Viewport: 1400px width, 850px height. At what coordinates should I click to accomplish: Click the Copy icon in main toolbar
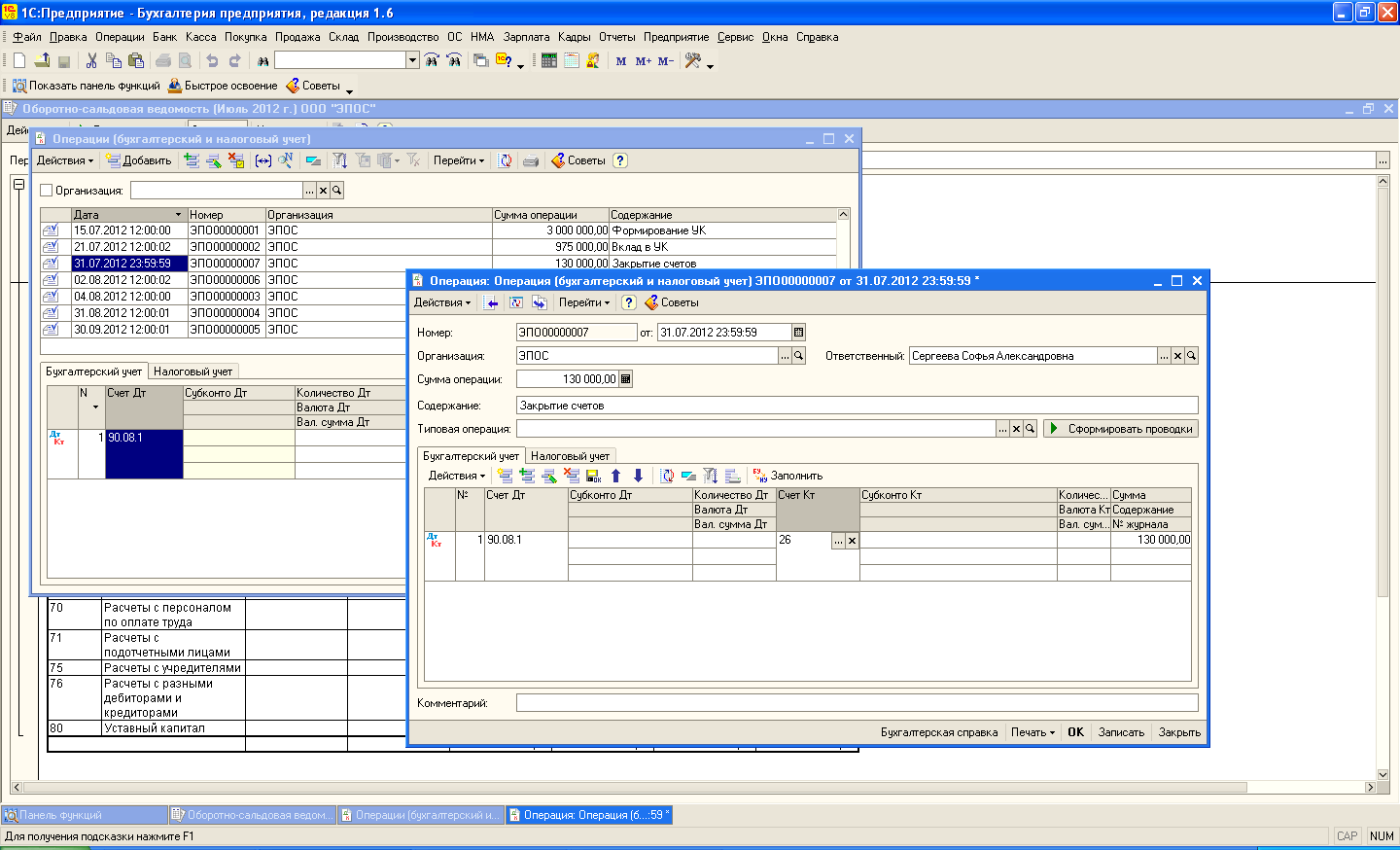tap(114, 60)
